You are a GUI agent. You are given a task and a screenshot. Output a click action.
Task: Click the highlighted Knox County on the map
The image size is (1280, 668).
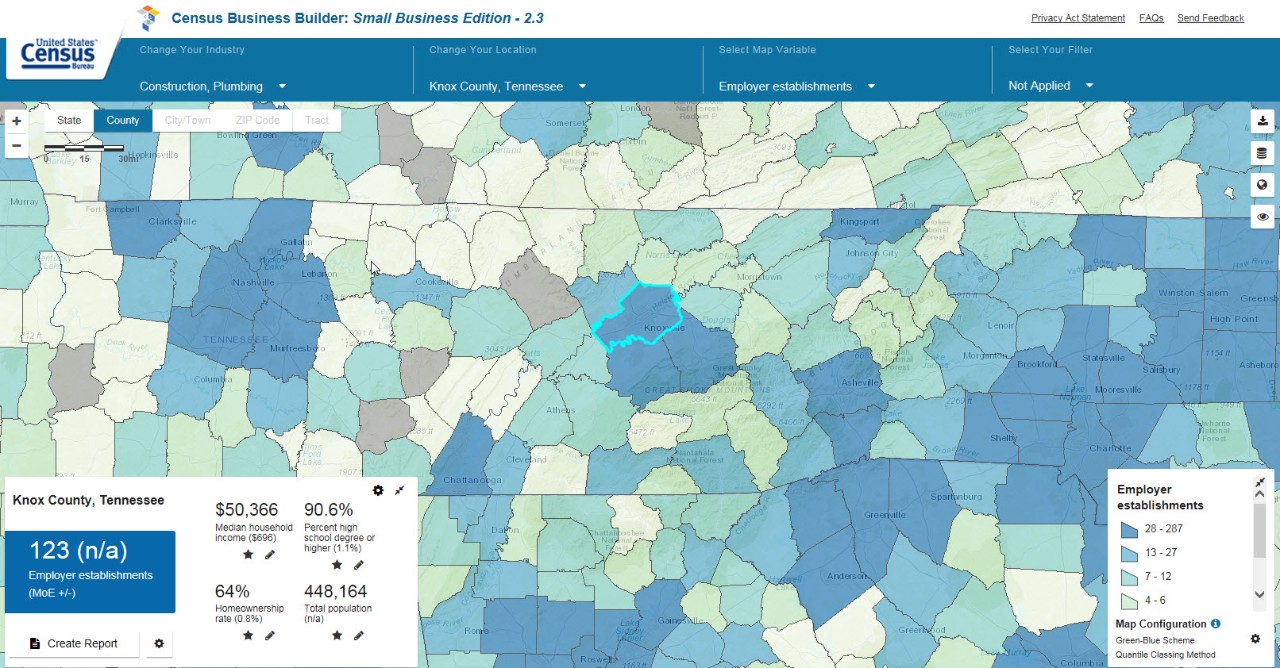(638, 317)
